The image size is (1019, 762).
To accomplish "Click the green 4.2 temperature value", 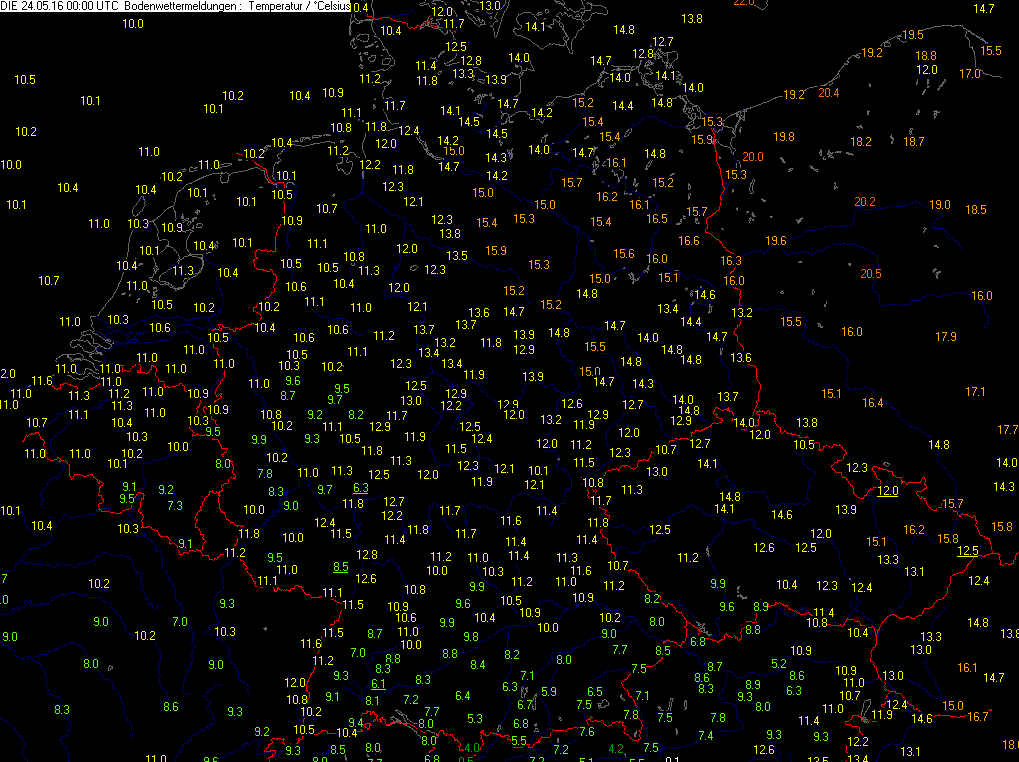I will 617,749.
